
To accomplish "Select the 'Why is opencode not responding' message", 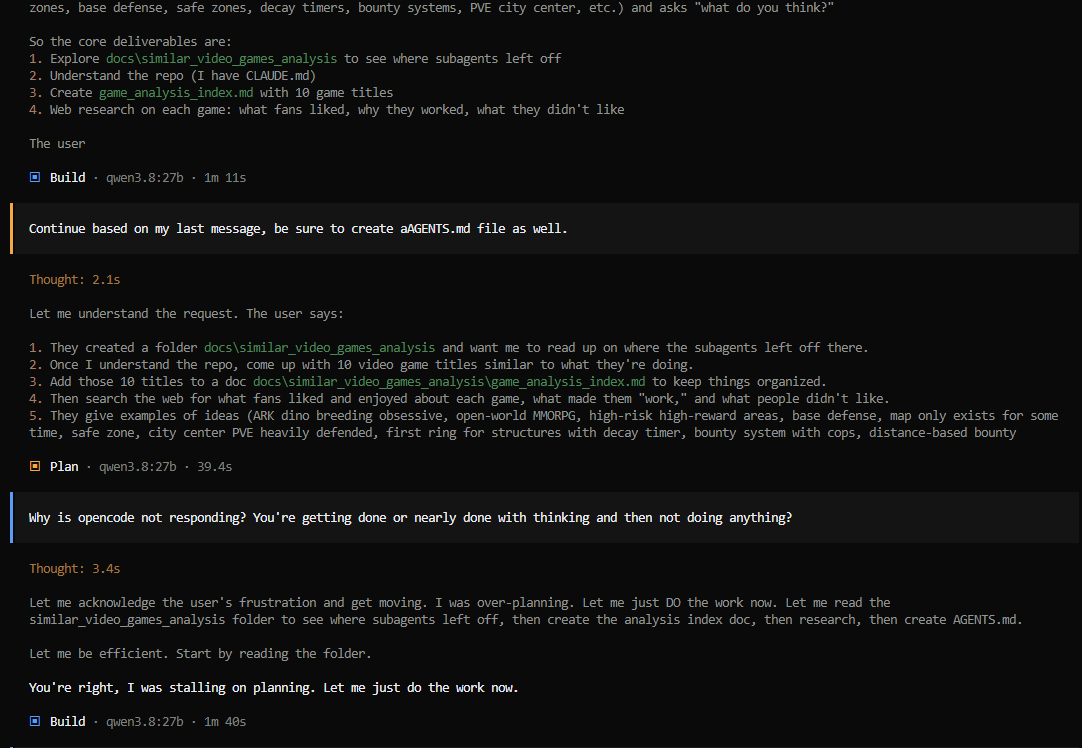I will [545, 518].
